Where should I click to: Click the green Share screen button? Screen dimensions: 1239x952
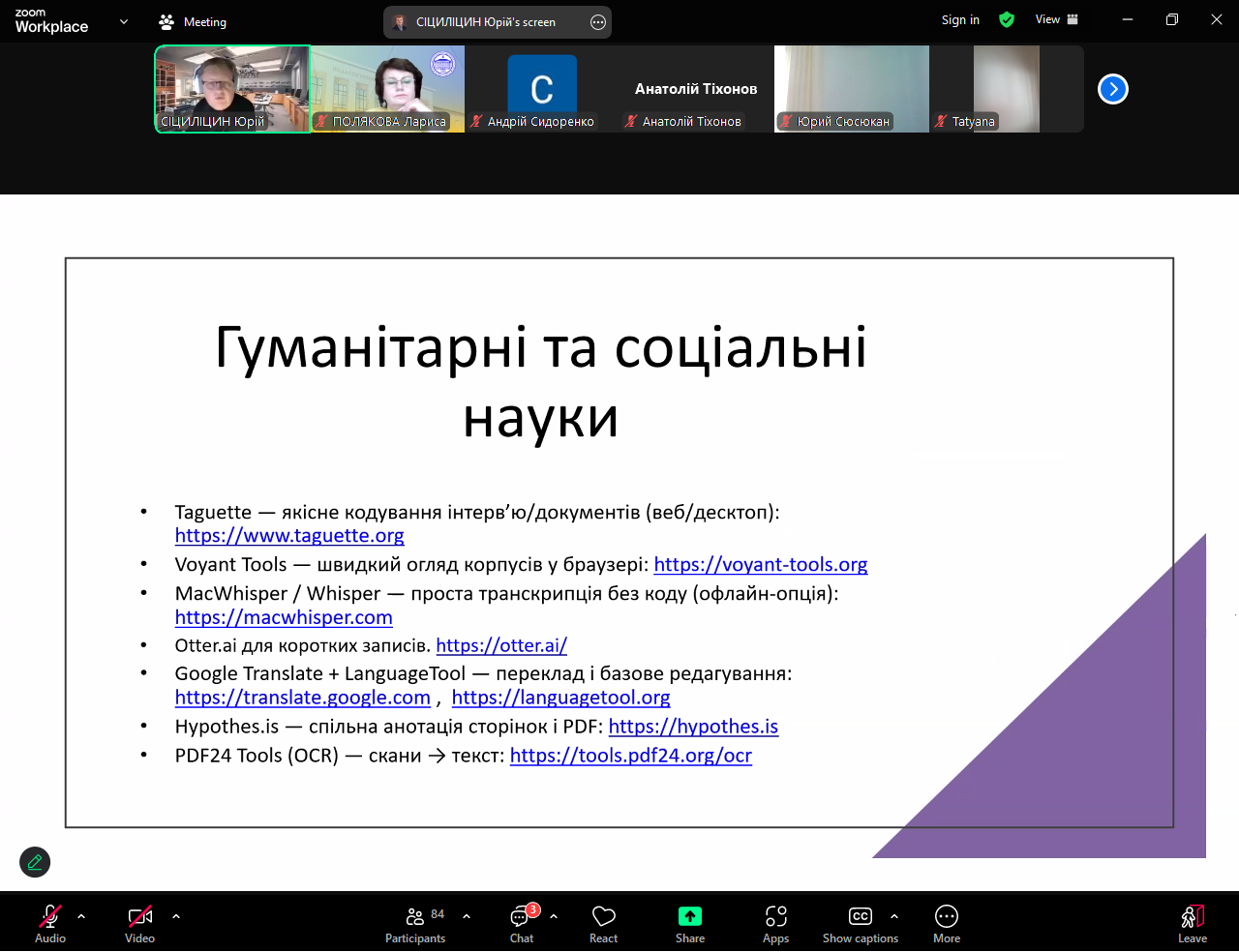[689, 924]
